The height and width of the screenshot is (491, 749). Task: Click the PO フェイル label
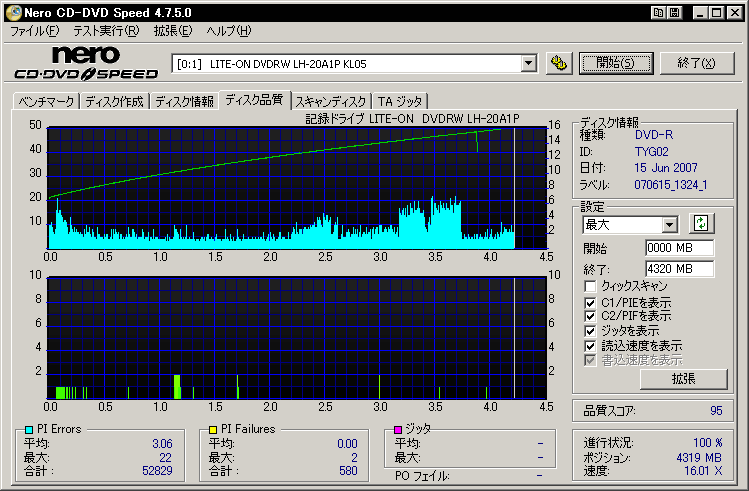(422, 476)
